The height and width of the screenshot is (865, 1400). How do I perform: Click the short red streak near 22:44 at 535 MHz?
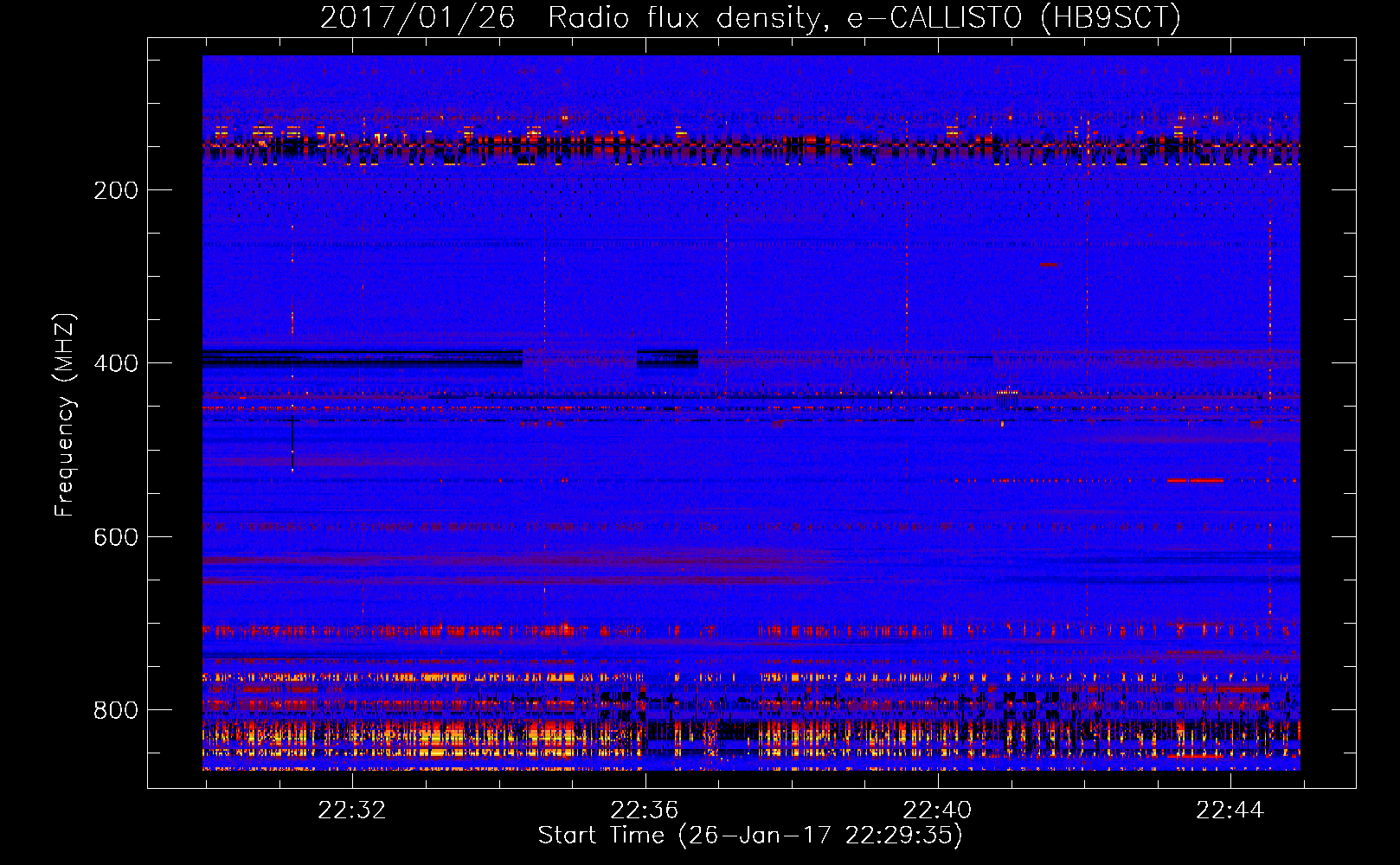[x=1195, y=480]
